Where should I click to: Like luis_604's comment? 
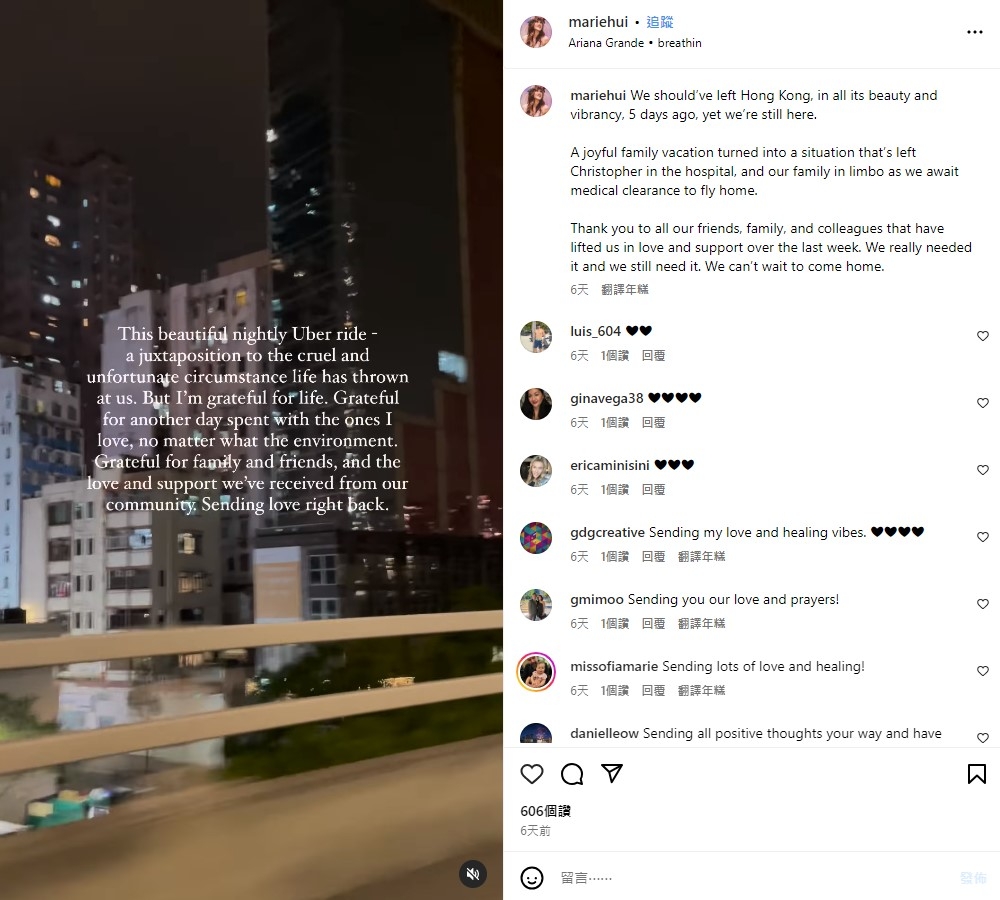tap(983, 336)
